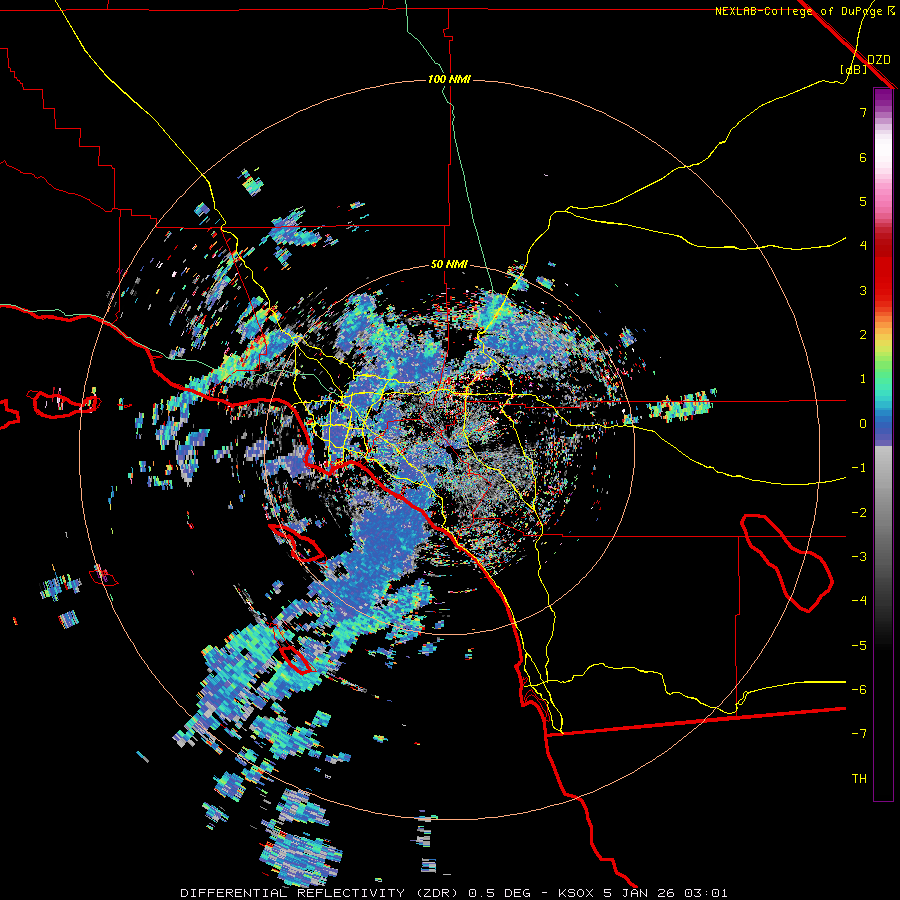Viewport: 900px width, 900px height.
Task: Click the "50 NMI" range ring label
Action: point(449,265)
